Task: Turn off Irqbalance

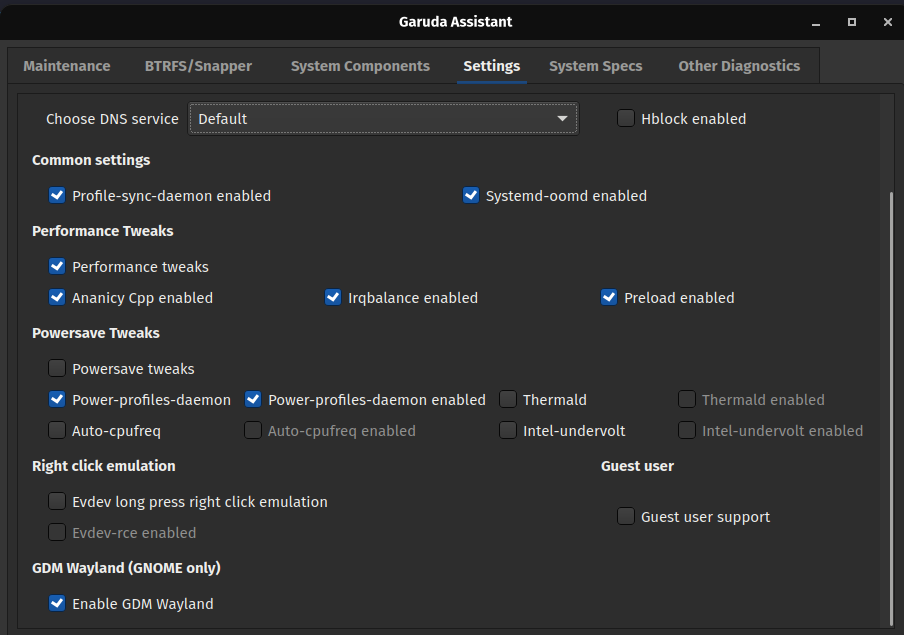Action: 332,297
